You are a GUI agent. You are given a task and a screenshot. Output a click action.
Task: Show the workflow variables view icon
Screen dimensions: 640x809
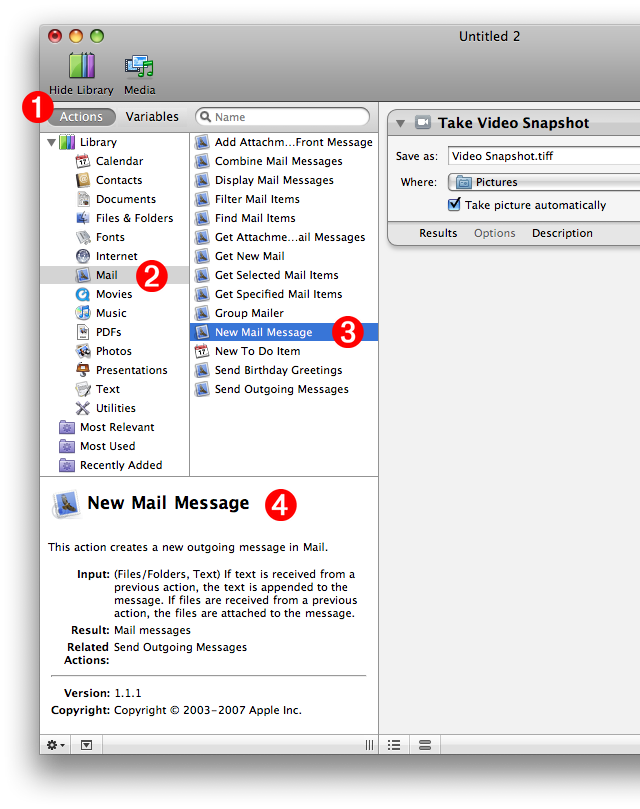coord(425,745)
